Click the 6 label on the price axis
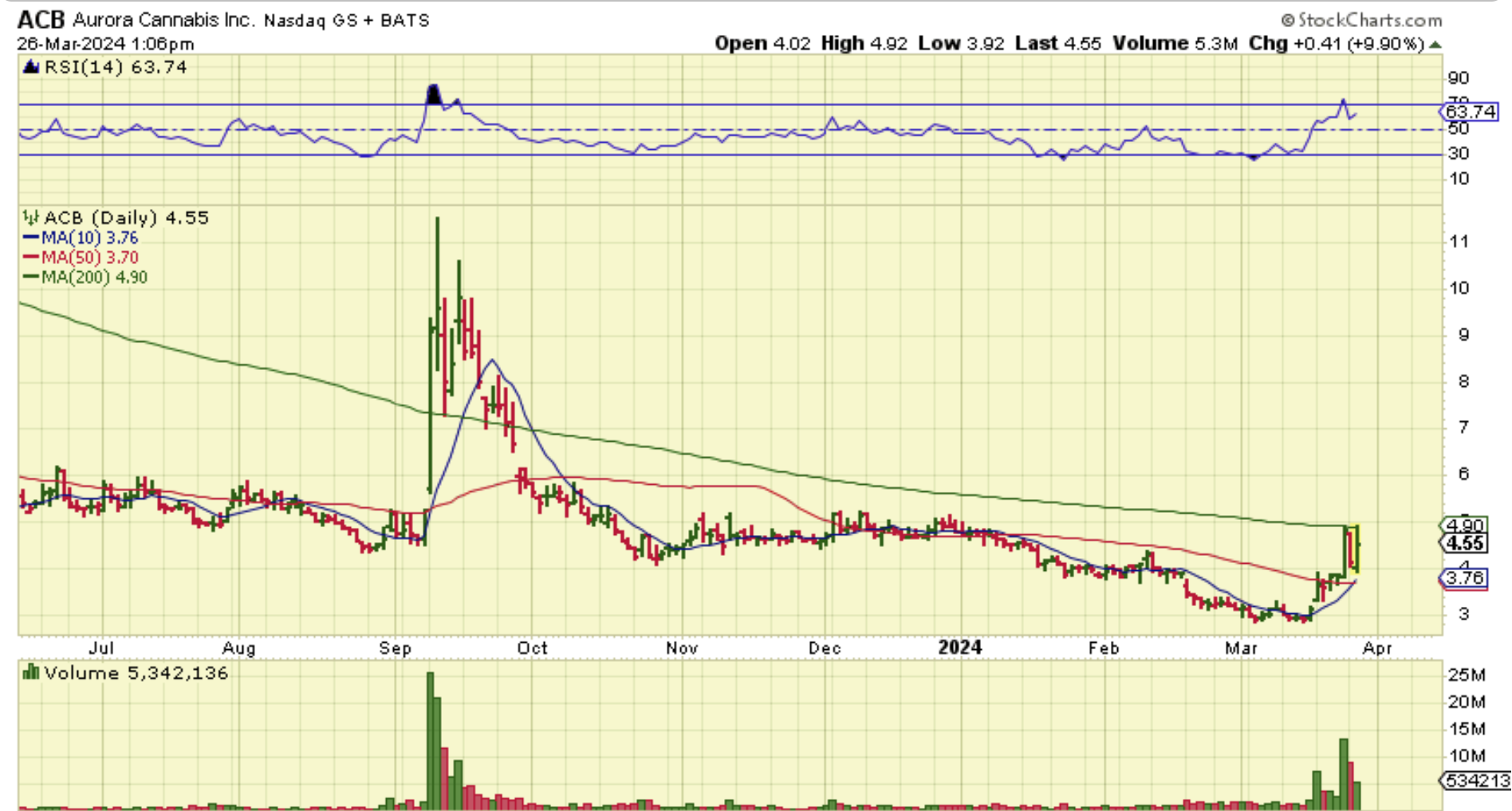The height and width of the screenshot is (811, 1512). pos(1463,474)
